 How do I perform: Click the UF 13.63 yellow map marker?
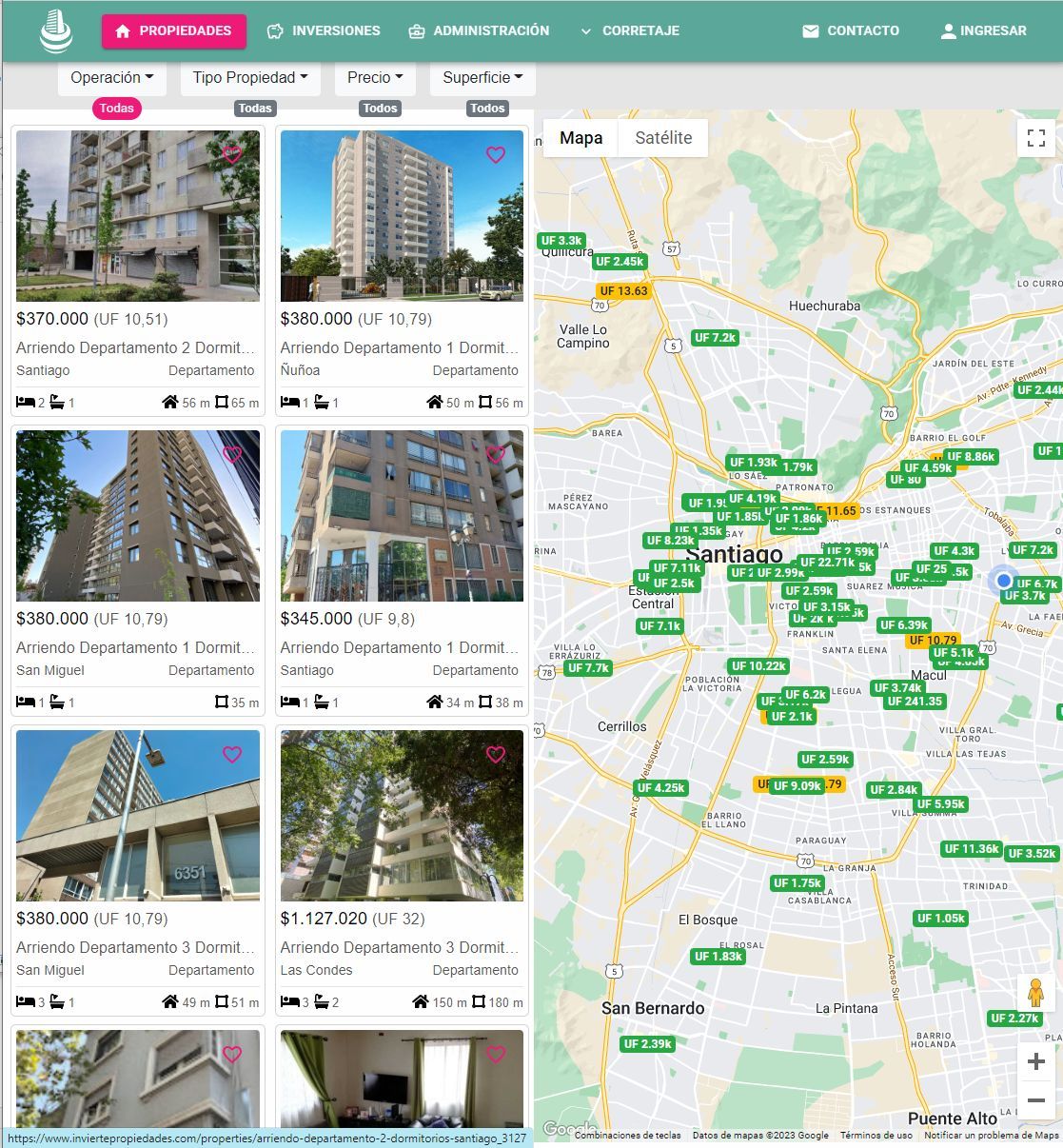(x=623, y=291)
